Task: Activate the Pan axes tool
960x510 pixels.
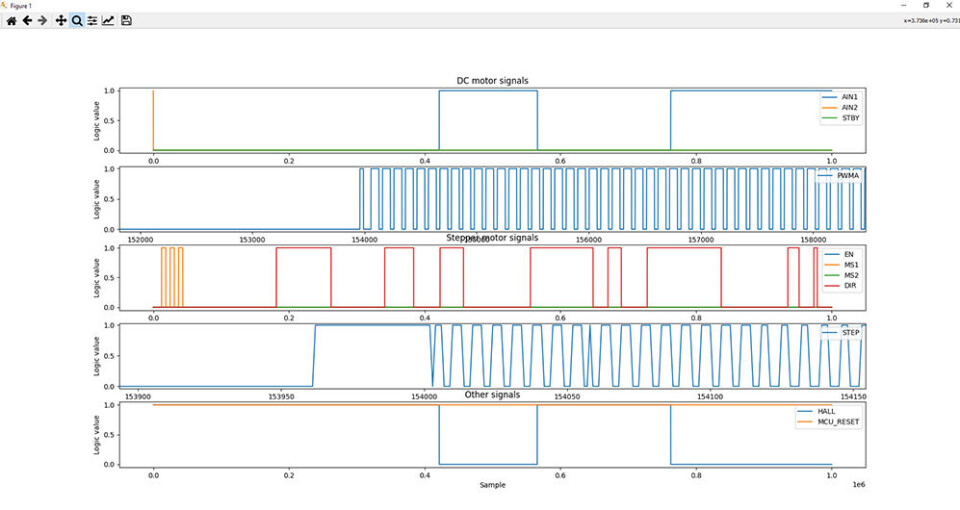Action: [x=61, y=20]
